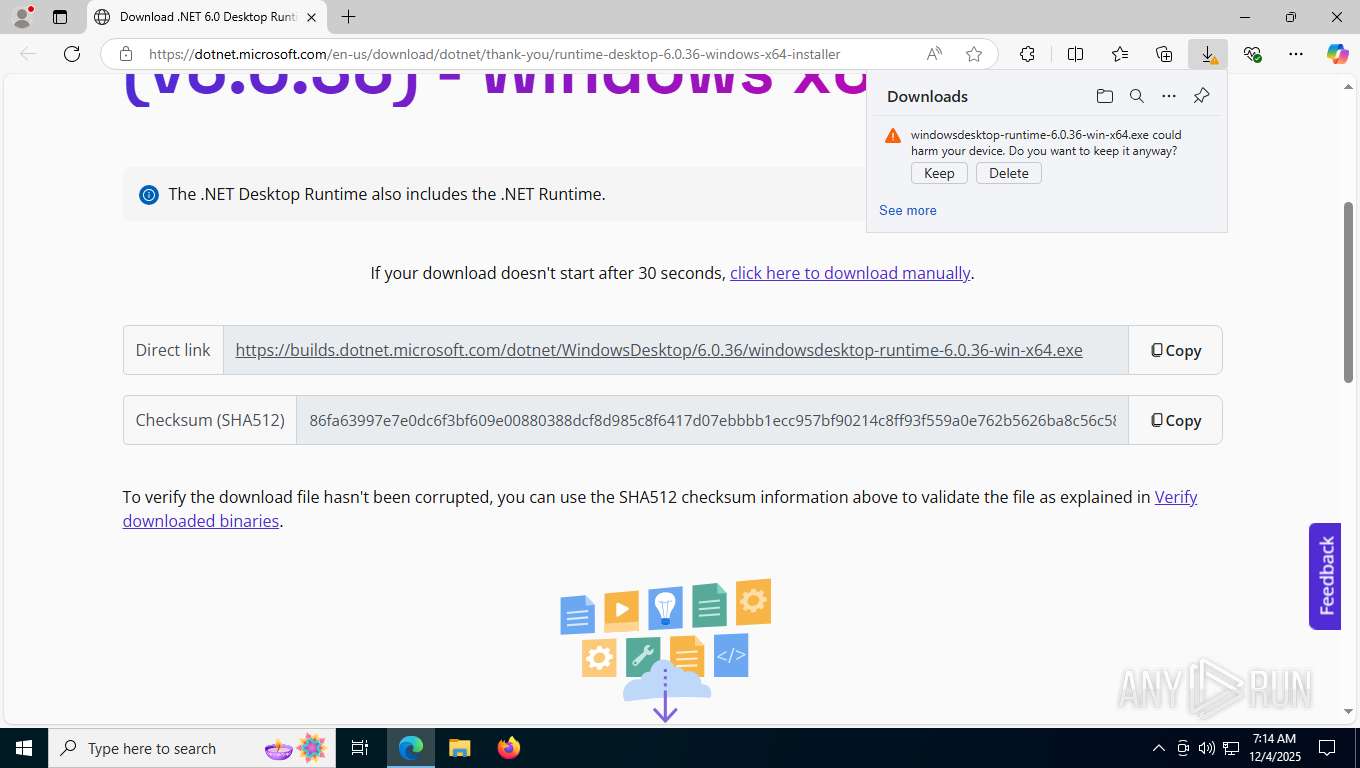Open Settings and more ellipsis menu

(x=1296, y=54)
